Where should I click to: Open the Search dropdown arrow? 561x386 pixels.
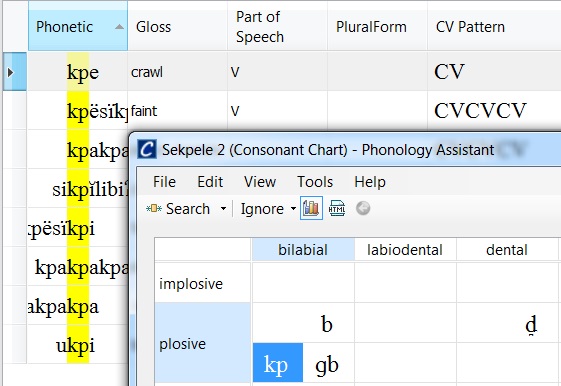pyautogui.click(x=223, y=209)
